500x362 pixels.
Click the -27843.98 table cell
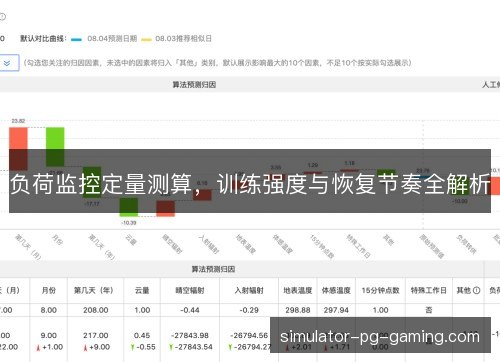tap(190, 335)
